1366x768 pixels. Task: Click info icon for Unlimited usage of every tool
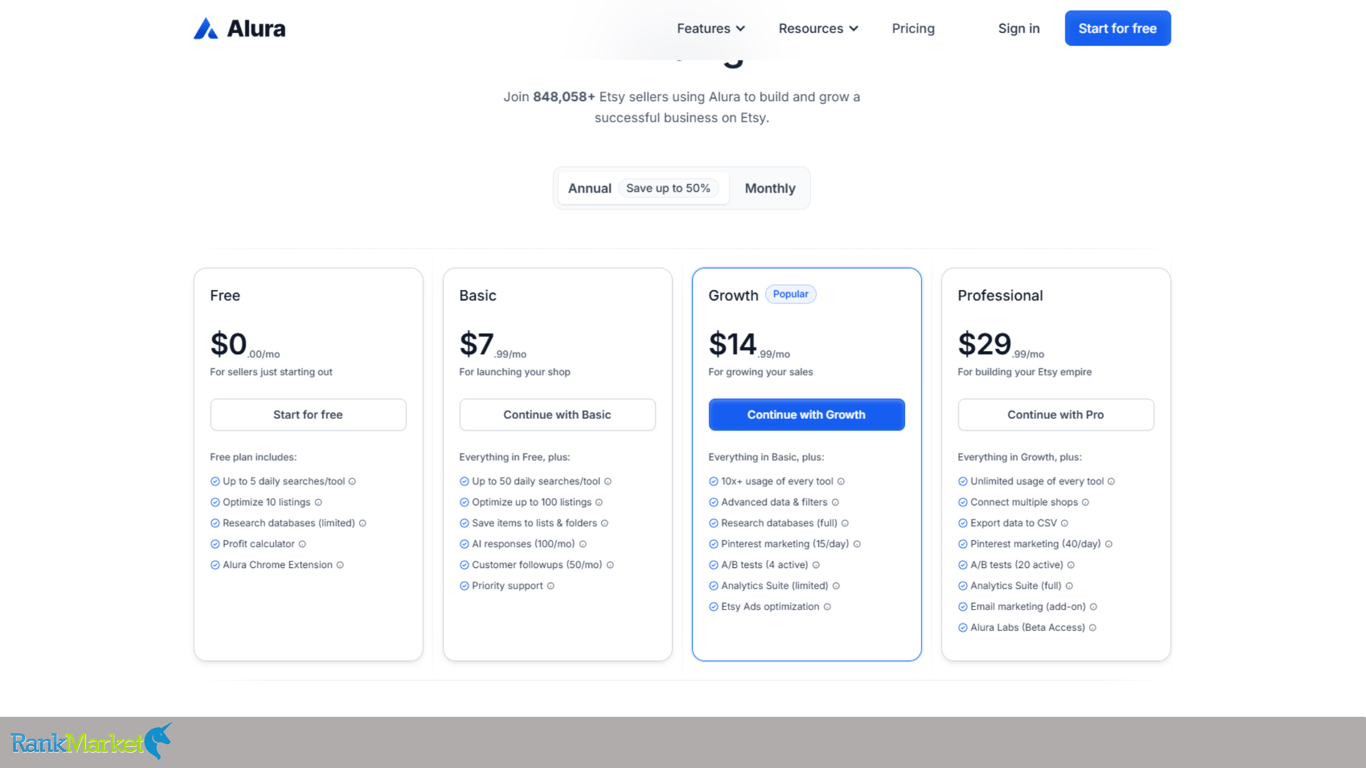click(x=1111, y=481)
